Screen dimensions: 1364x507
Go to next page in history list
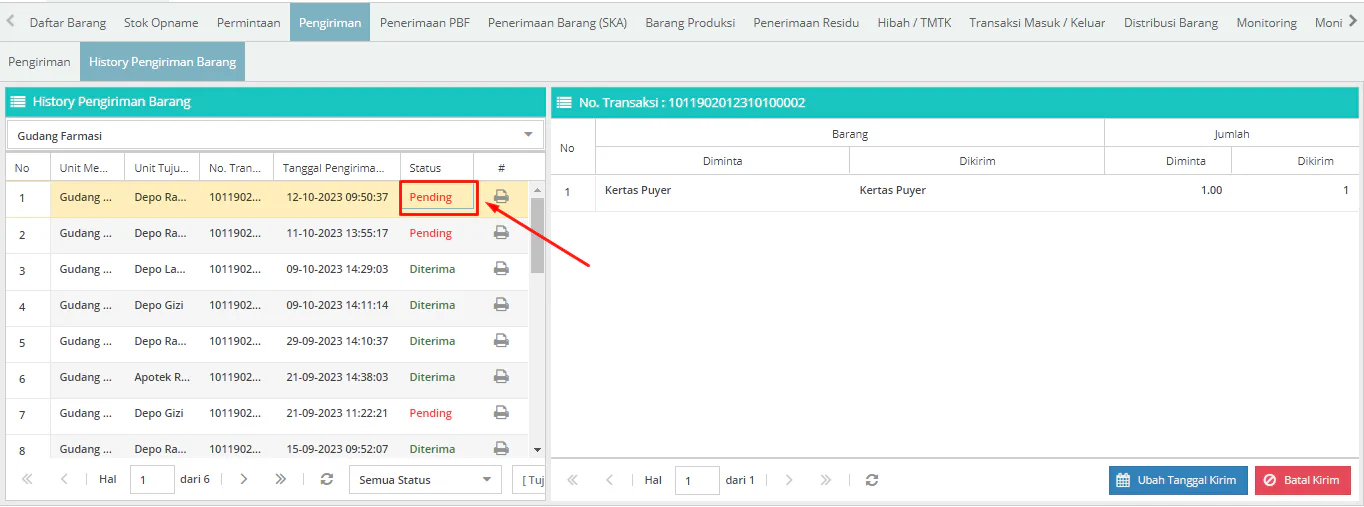[244, 480]
